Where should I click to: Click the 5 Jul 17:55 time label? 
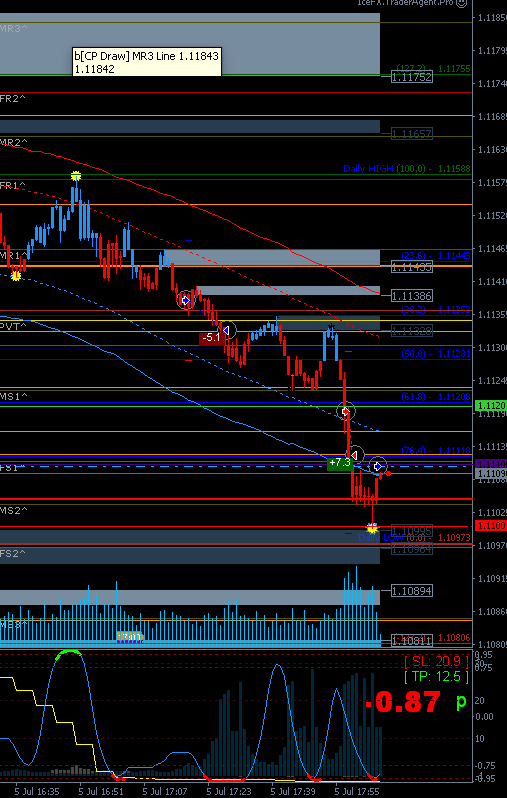pos(357,792)
